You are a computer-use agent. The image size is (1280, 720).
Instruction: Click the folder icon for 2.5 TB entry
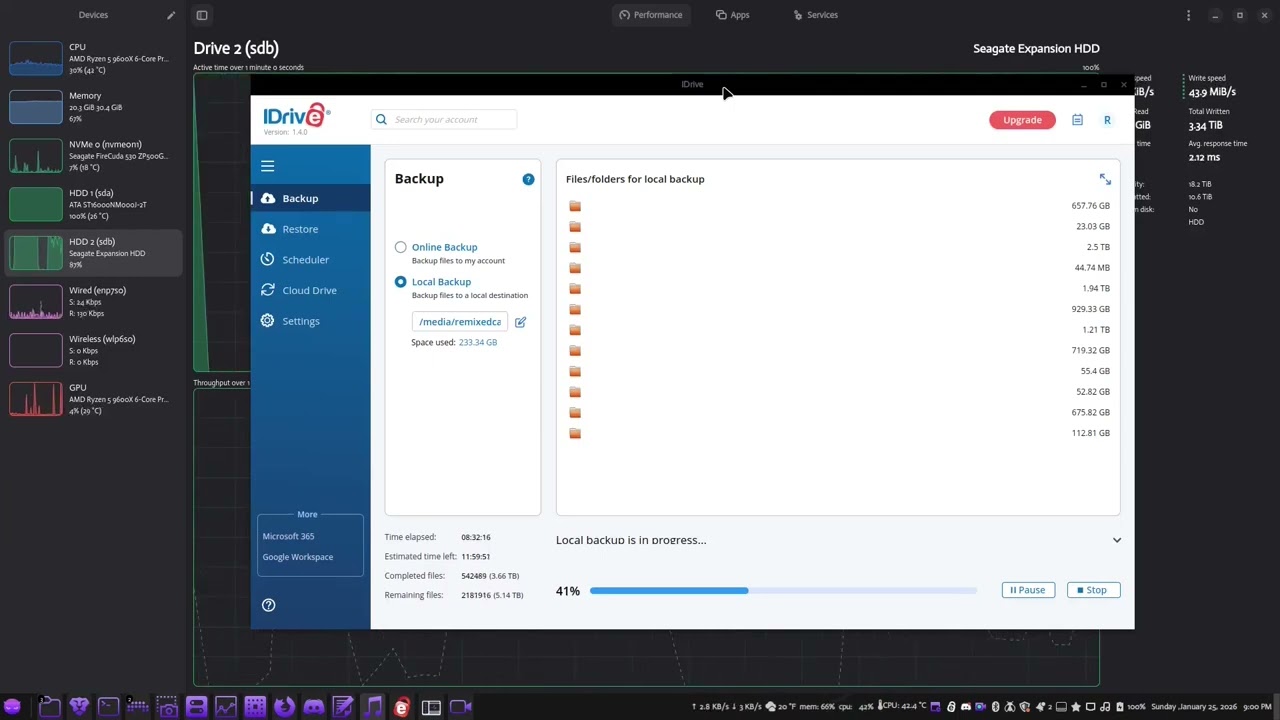pyautogui.click(x=575, y=247)
